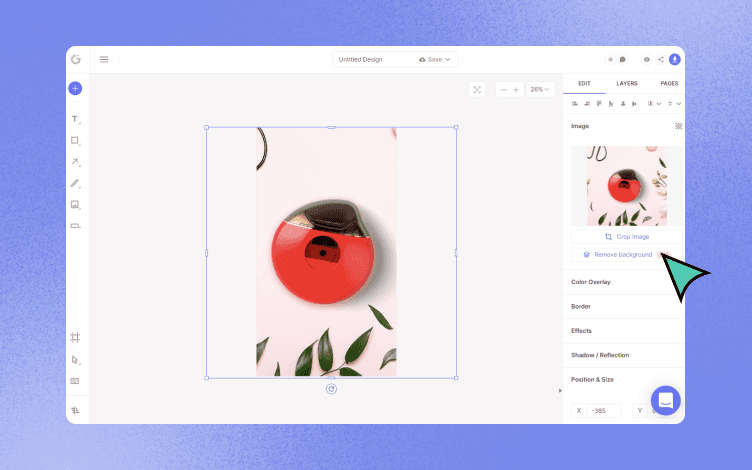Select the artboard frame tool

[x=75, y=337]
